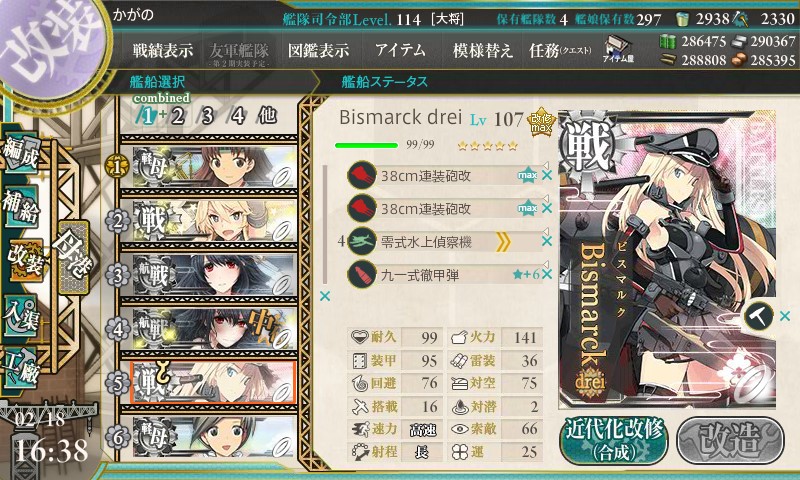Click the 母港 home port icon

pyautogui.click(x=74, y=258)
